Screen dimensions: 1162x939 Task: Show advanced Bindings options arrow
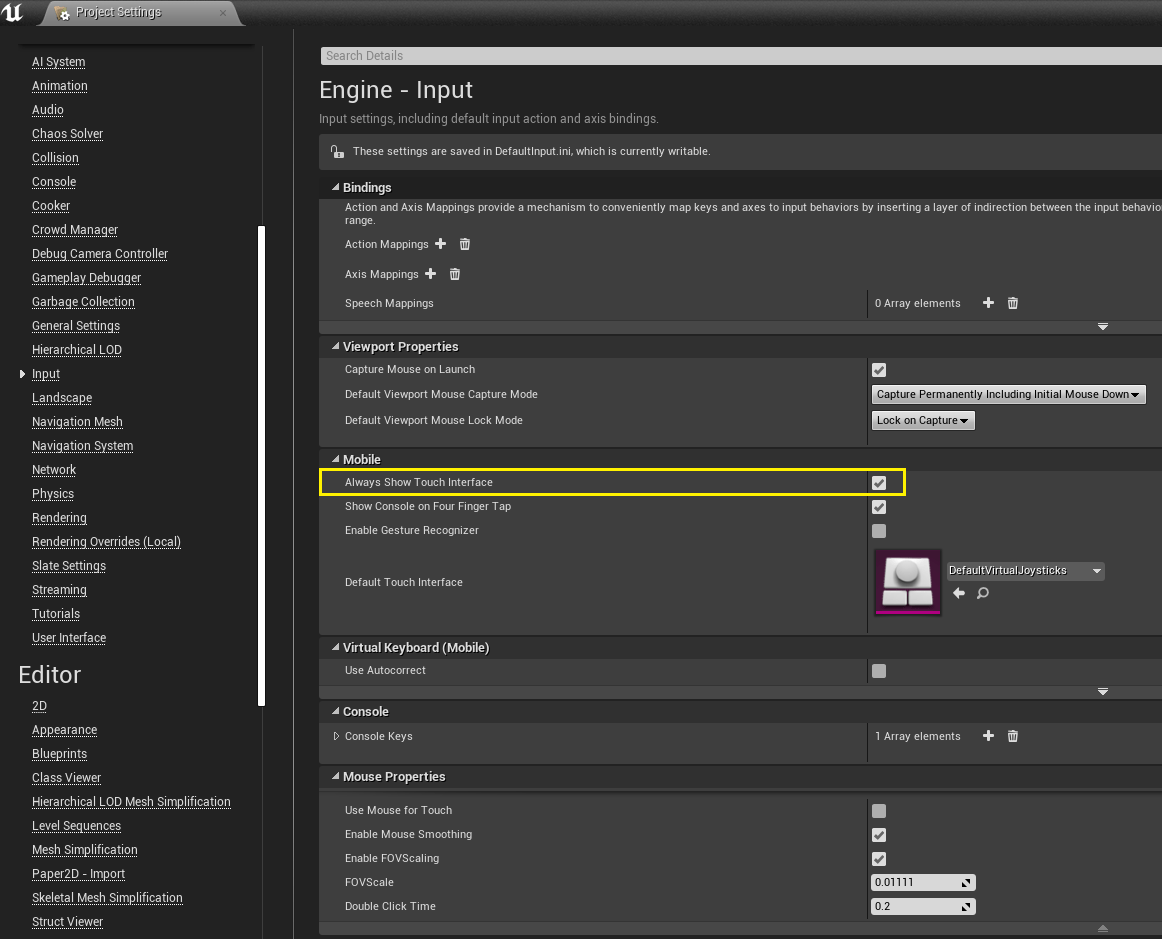click(1103, 327)
